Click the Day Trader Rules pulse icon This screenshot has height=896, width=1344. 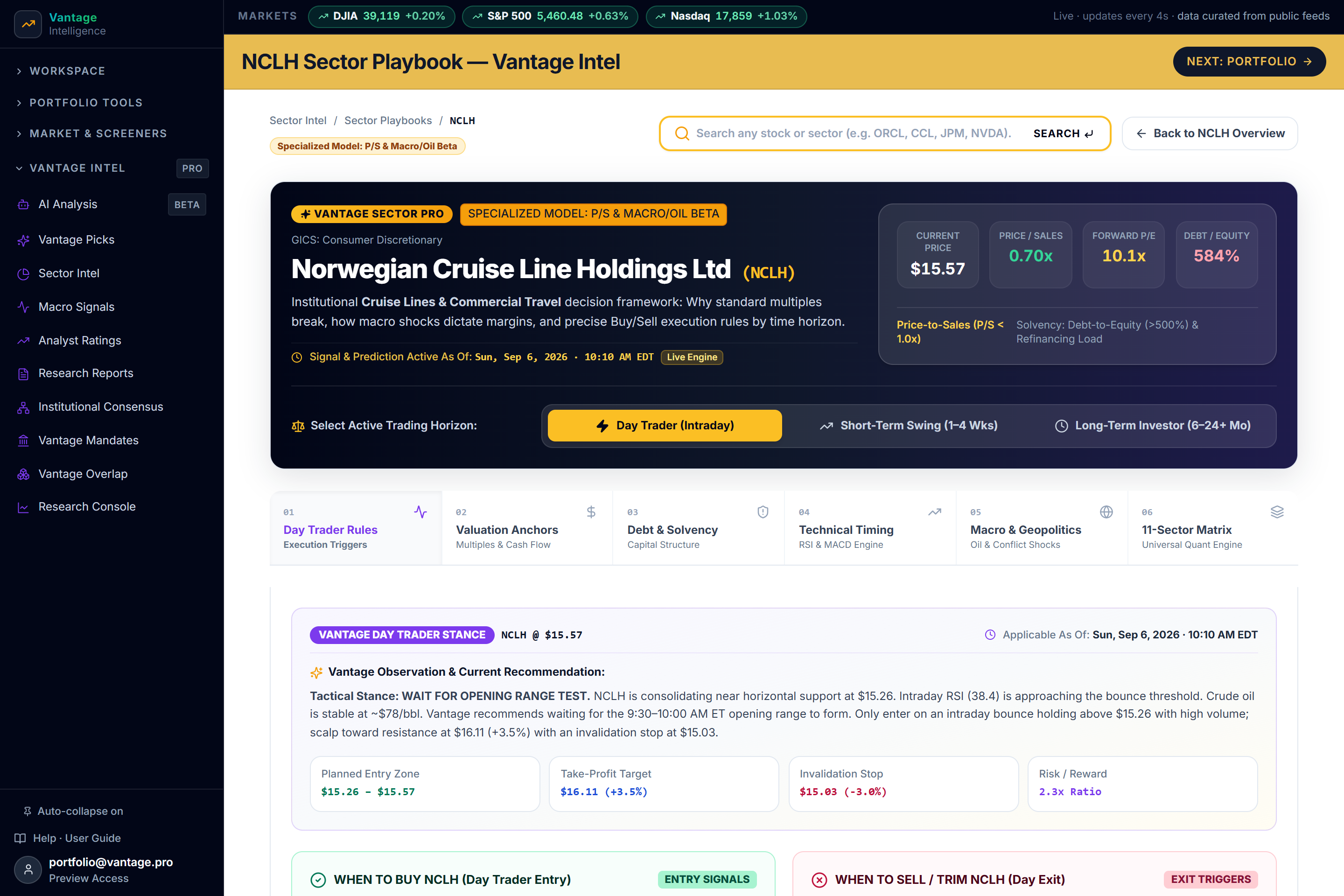(420, 512)
